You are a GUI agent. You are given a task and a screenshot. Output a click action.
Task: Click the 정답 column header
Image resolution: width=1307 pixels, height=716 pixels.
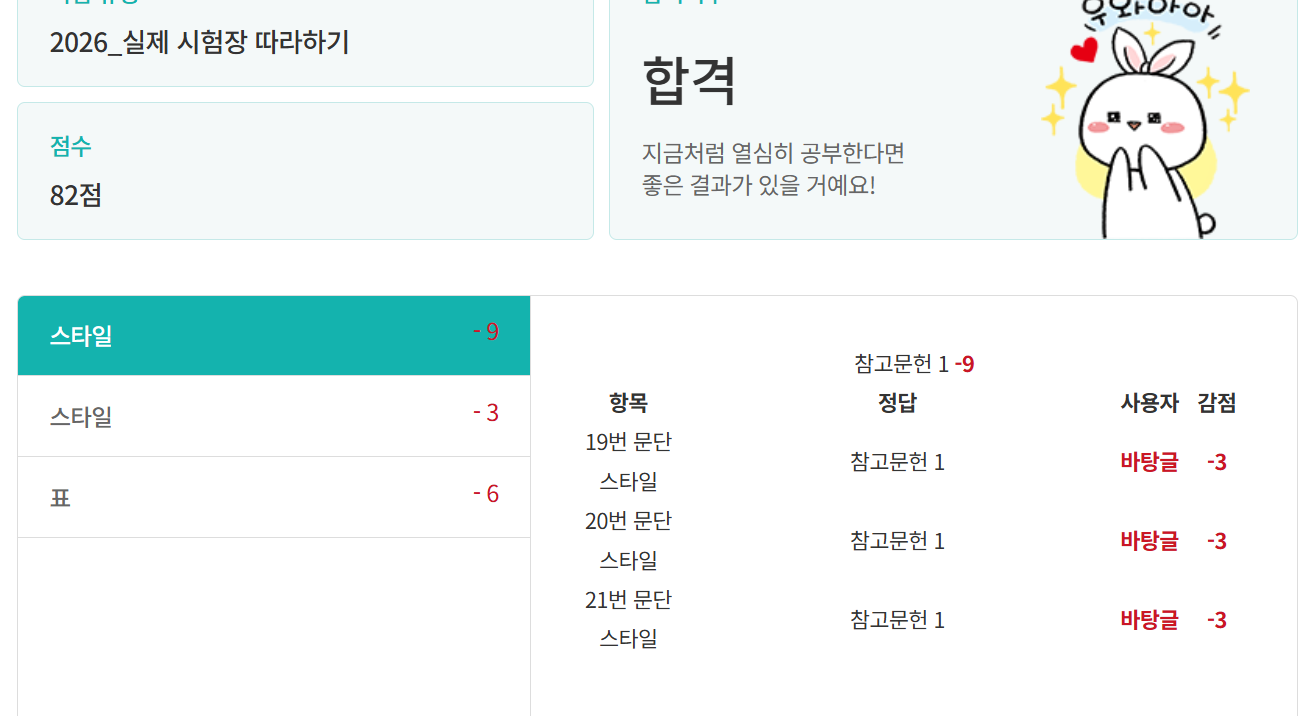point(897,403)
